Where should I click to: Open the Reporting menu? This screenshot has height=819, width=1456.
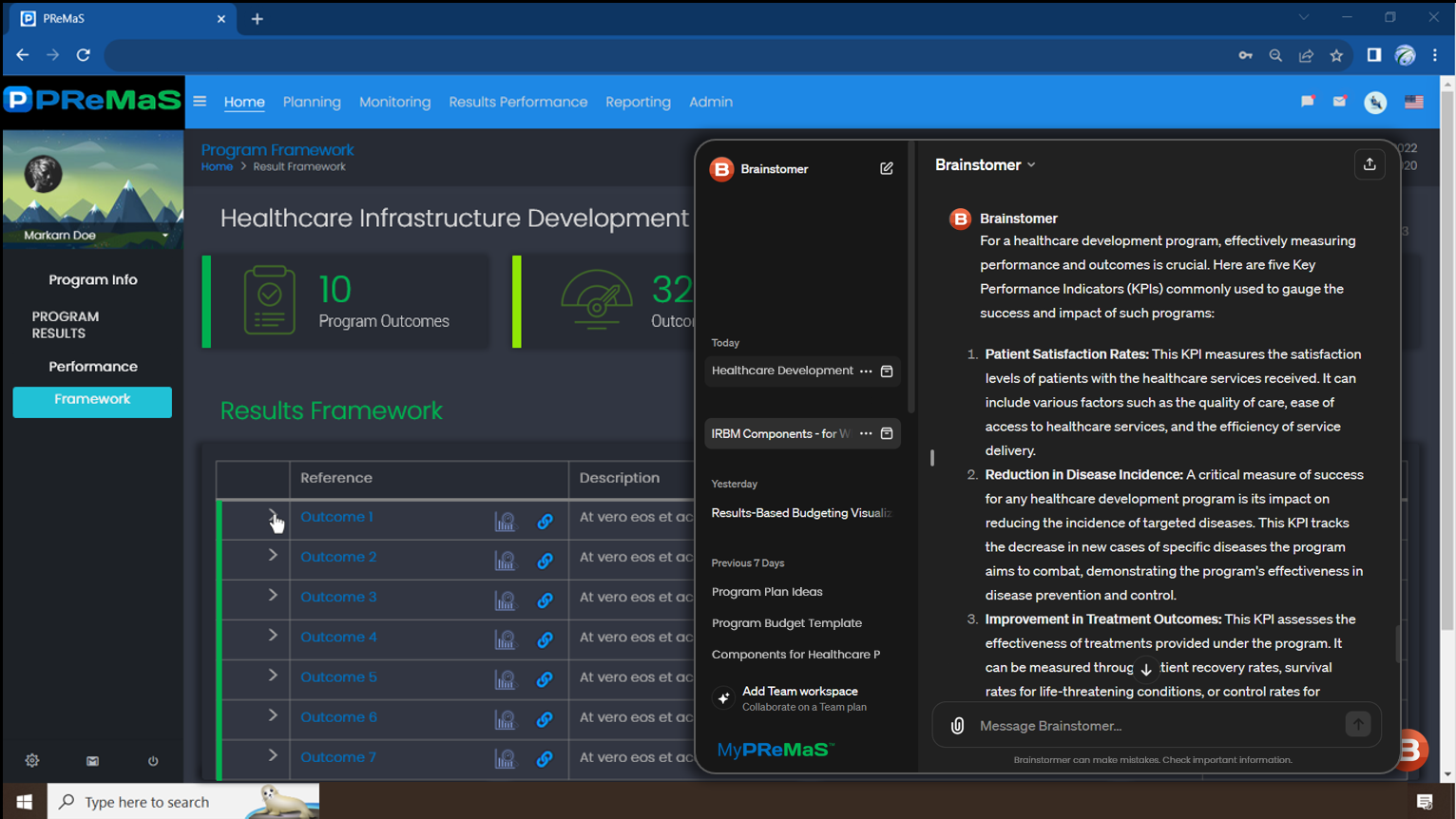point(638,102)
